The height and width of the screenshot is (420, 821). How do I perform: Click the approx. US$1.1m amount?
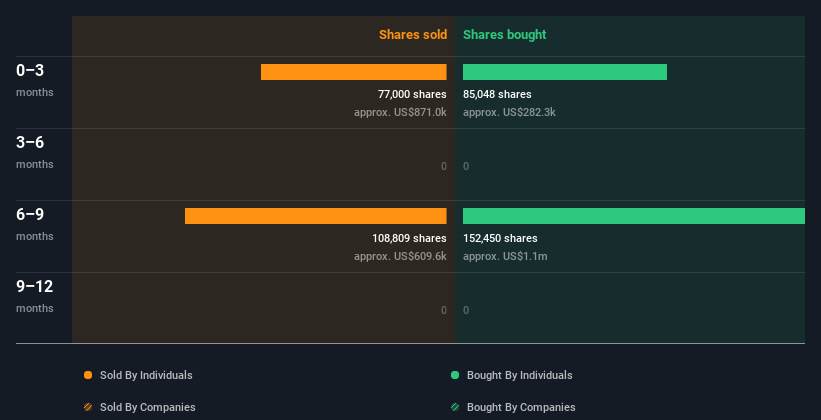[x=505, y=256]
